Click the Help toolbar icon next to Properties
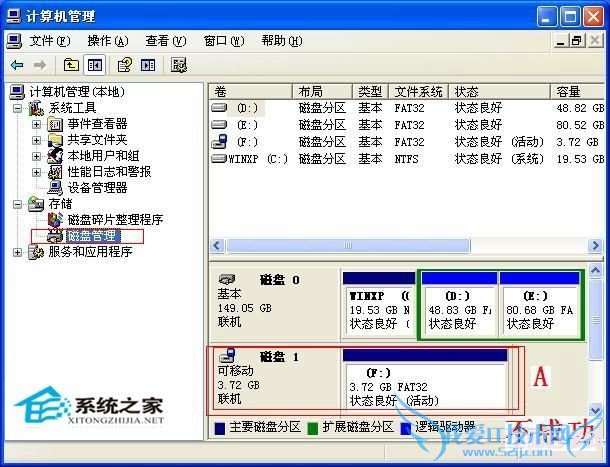 tap(148, 65)
